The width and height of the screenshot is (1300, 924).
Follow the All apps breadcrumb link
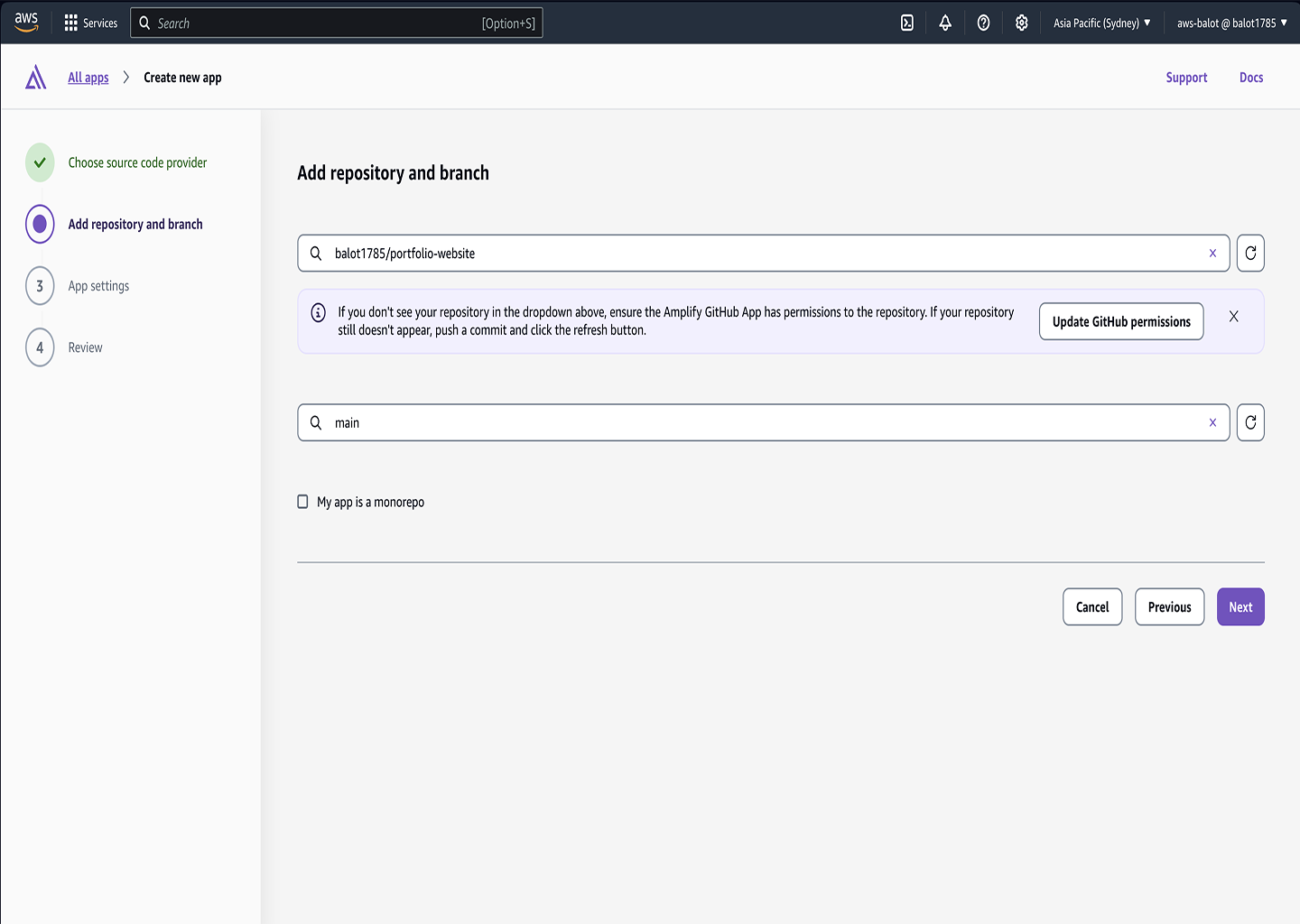(x=88, y=78)
